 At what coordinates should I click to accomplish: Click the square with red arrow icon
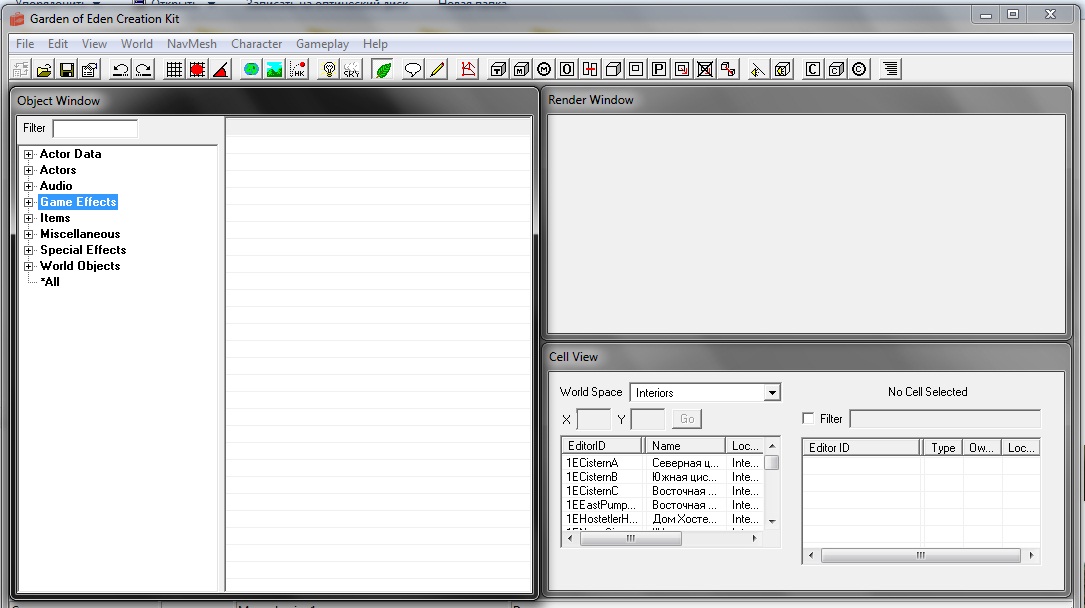(682, 69)
